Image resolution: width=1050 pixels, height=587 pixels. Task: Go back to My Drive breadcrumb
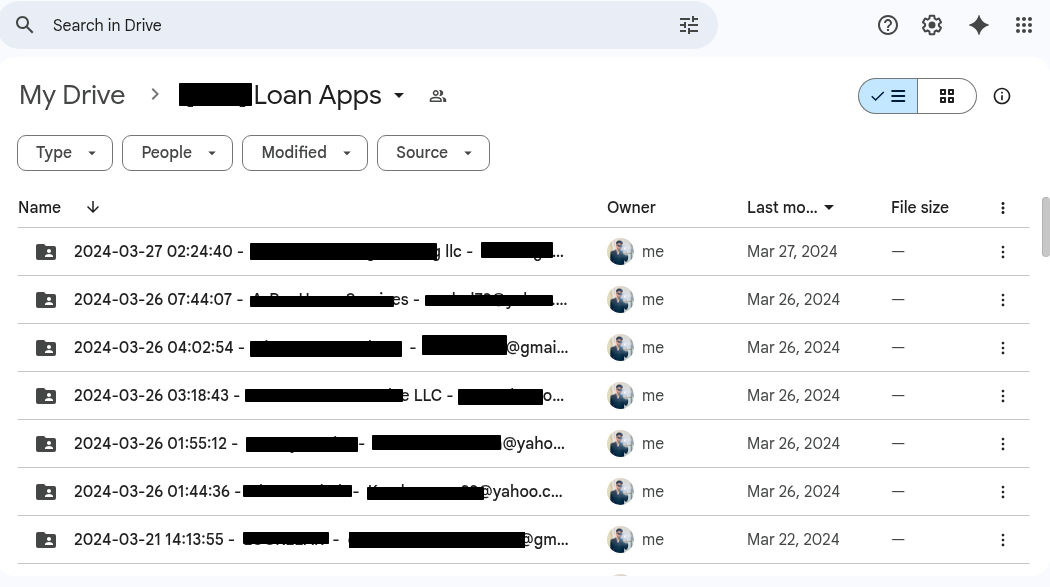coord(72,96)
